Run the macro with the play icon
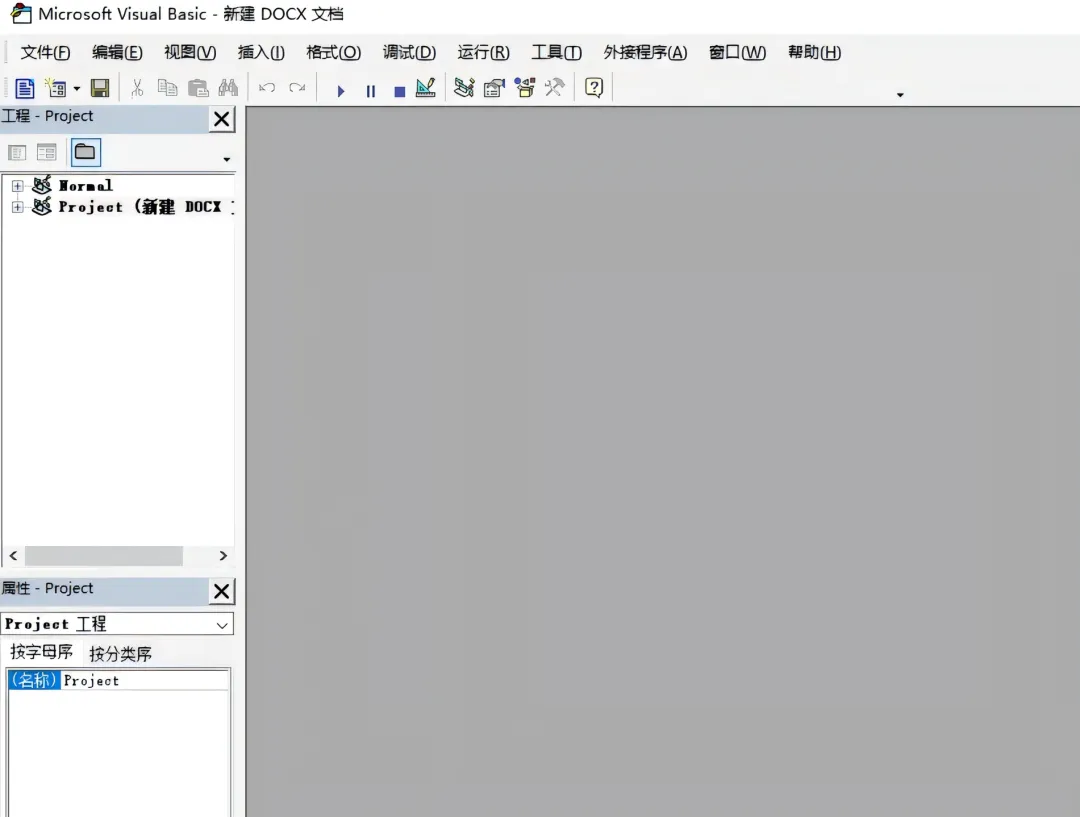 coord(340,91)
